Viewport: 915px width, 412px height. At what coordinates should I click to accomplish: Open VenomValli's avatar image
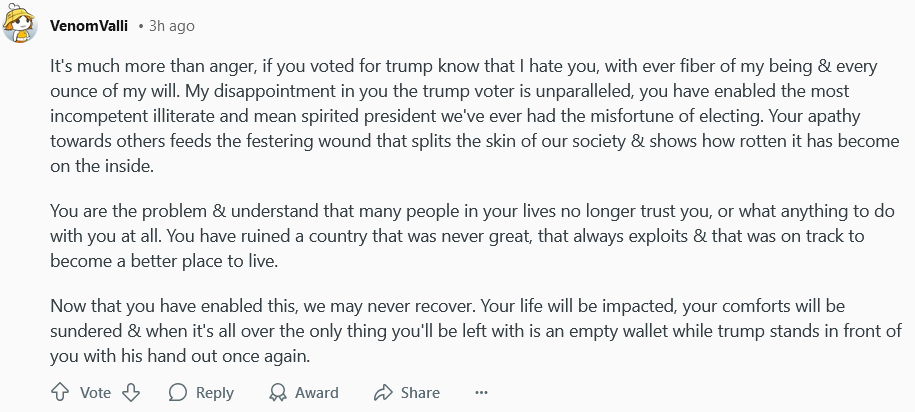tap(21, 24)
